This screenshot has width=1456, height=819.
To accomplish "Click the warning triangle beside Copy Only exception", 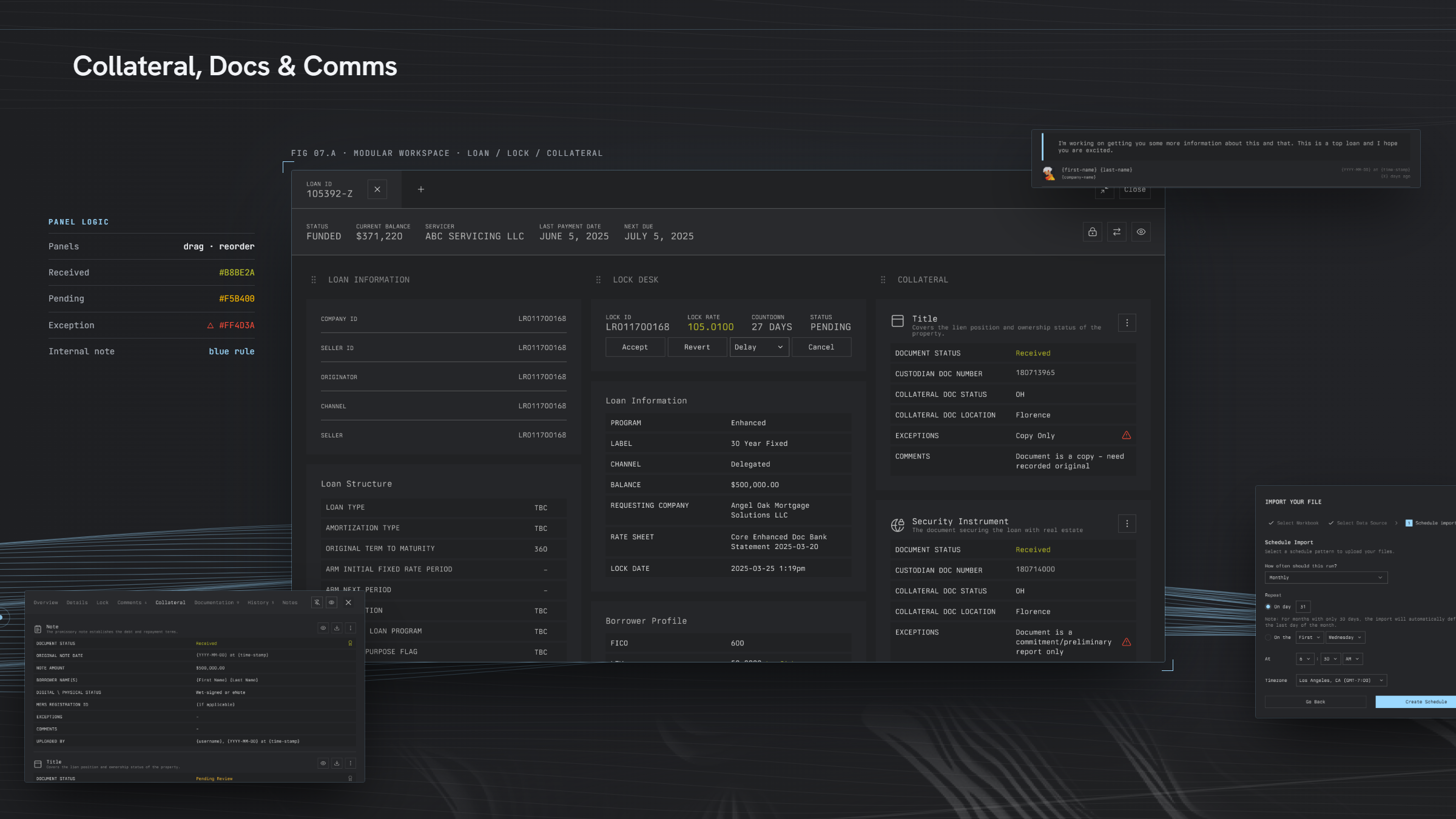I will pyautogui.click(x=1127, y=435).
